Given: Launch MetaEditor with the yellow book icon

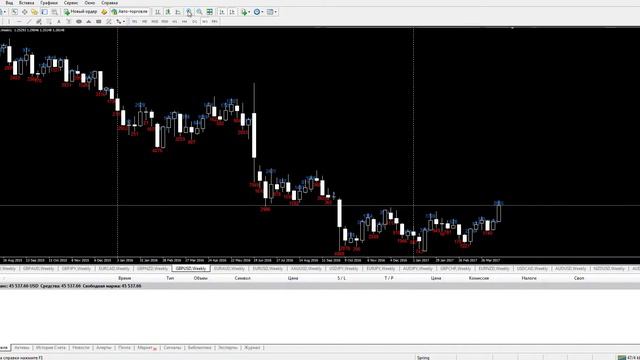Looking at the screenshot, I should coord(104,12).
